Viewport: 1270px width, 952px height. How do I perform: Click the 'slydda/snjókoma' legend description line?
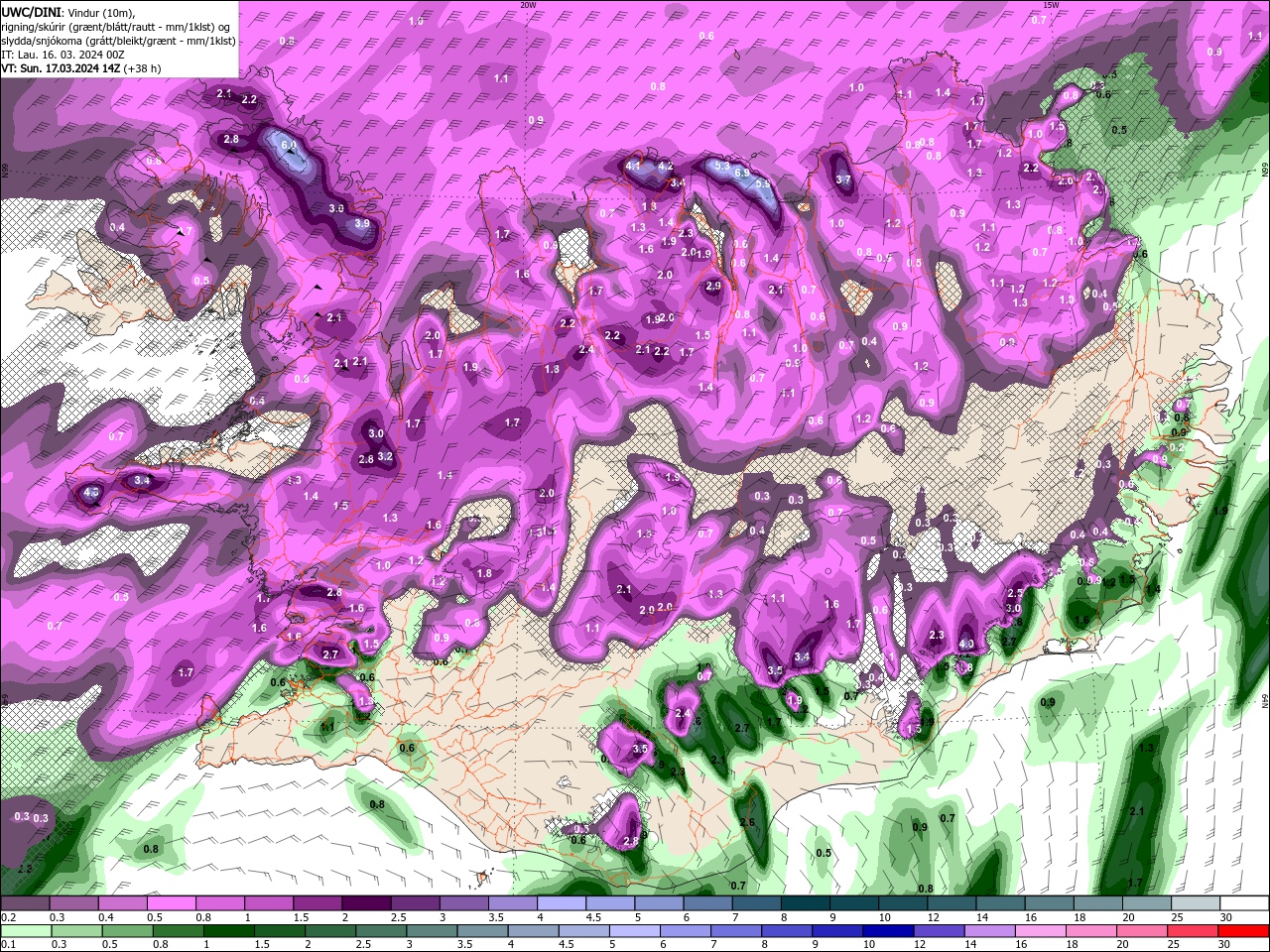pyautogui.click(x=118, y=41)
